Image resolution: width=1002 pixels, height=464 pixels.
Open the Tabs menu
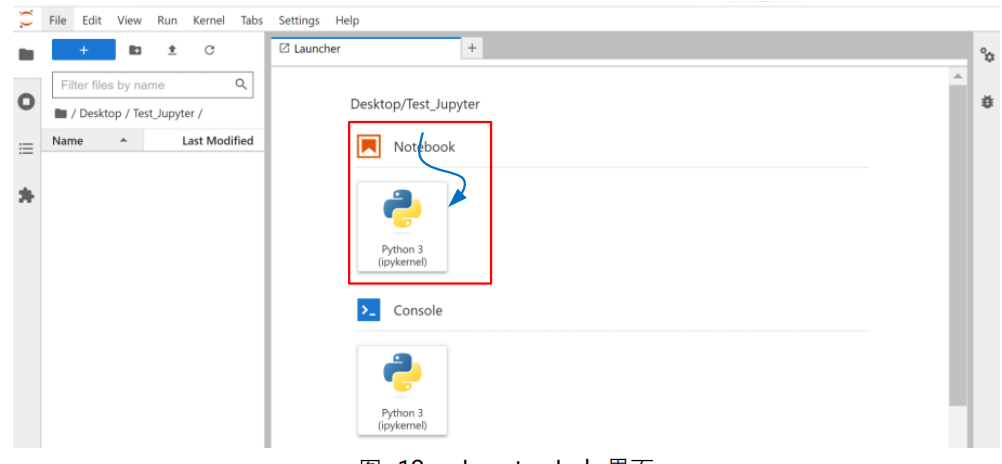[252, 20]
